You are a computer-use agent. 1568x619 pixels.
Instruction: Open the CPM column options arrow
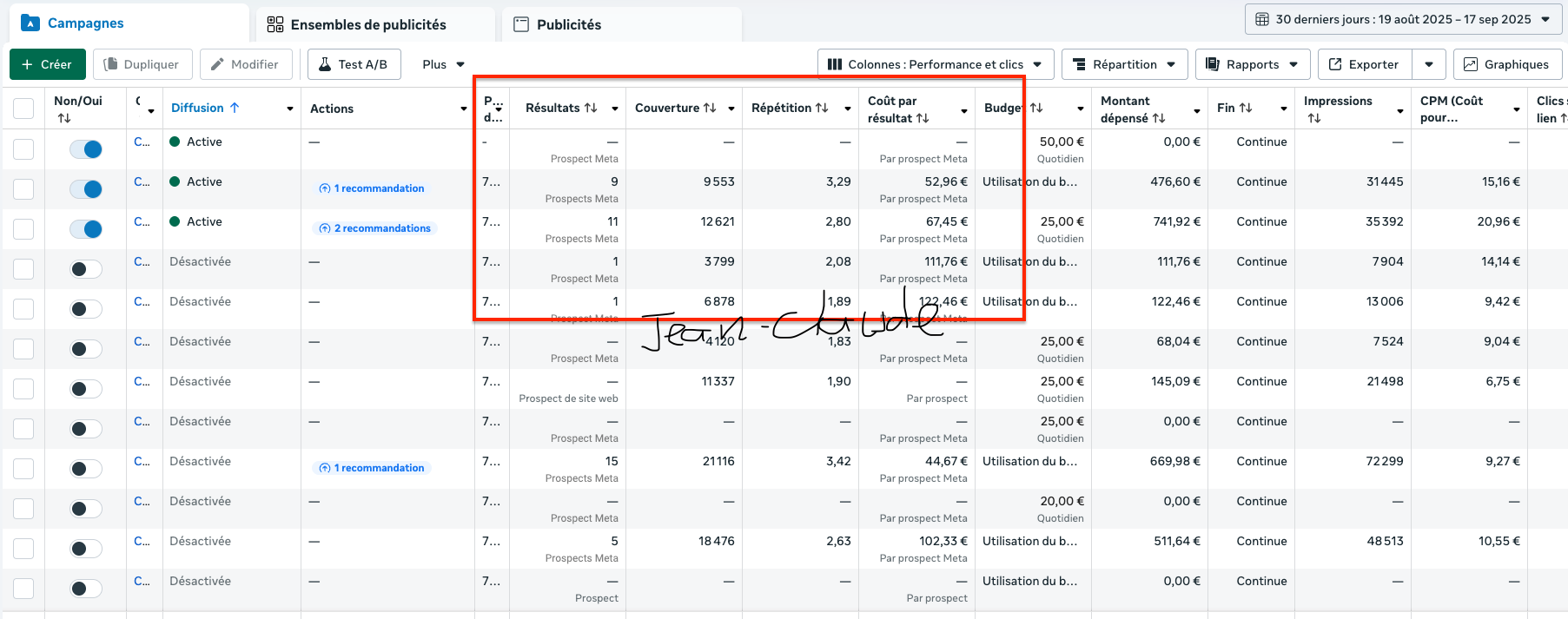[x=1517, y=109]
